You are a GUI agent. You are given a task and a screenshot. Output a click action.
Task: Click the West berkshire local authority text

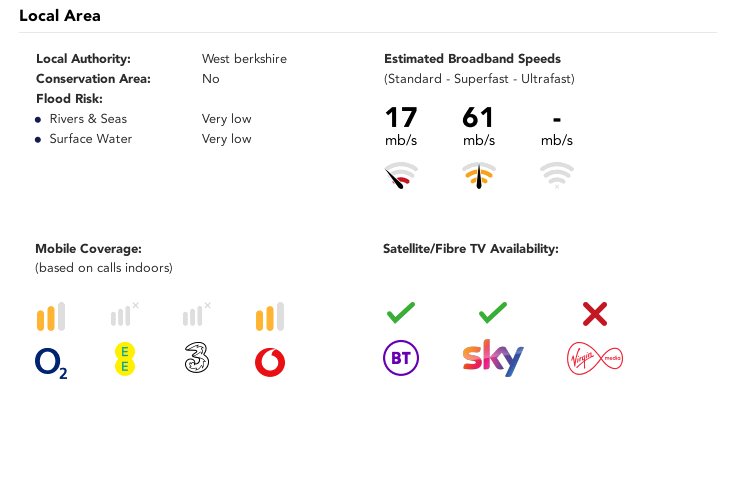(244, 59)
